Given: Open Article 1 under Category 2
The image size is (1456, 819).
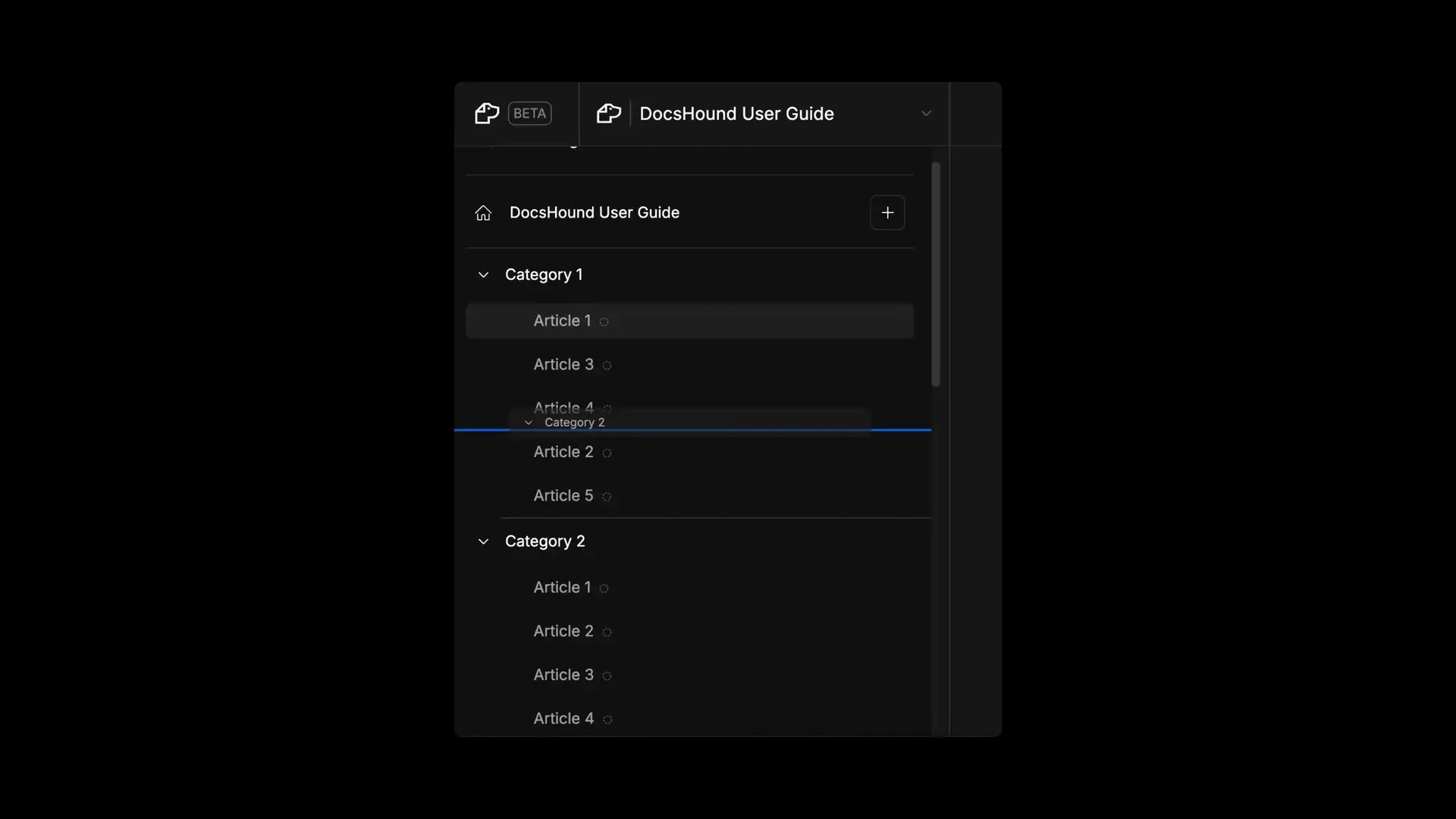Looking at the screenshot, I should pos(562,588).
